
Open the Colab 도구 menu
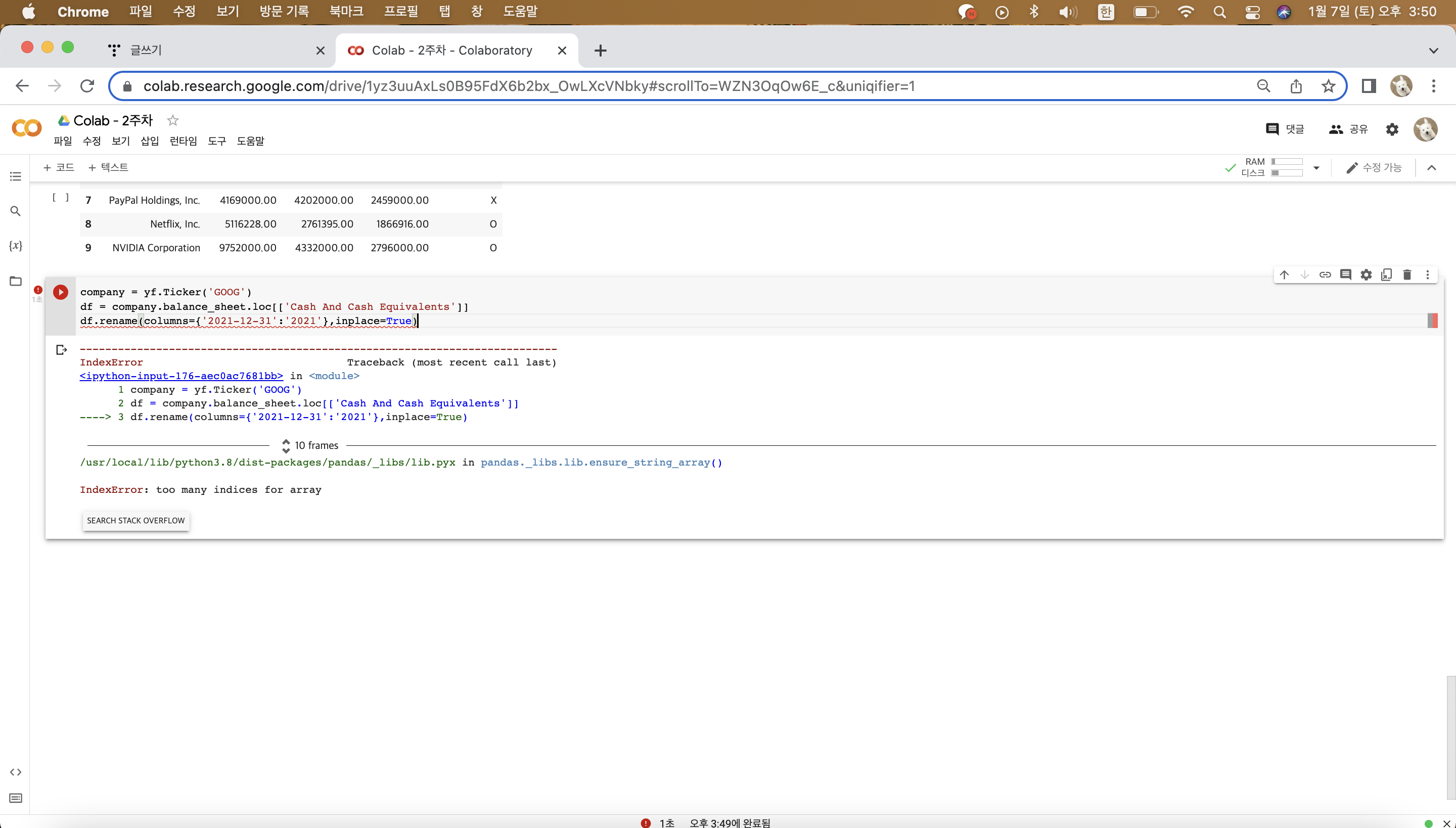217,141
